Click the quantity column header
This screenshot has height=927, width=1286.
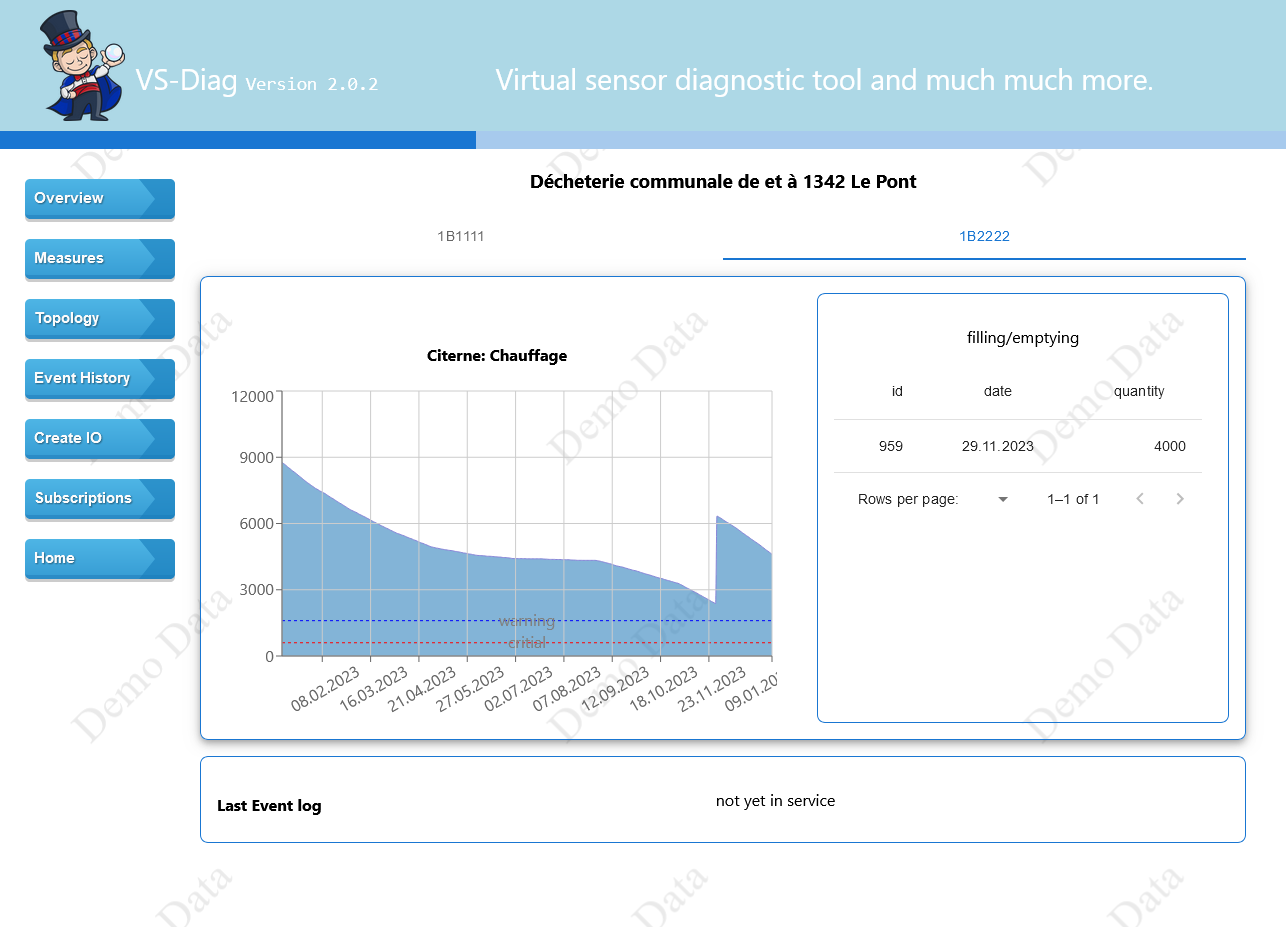click(1139, 392)
